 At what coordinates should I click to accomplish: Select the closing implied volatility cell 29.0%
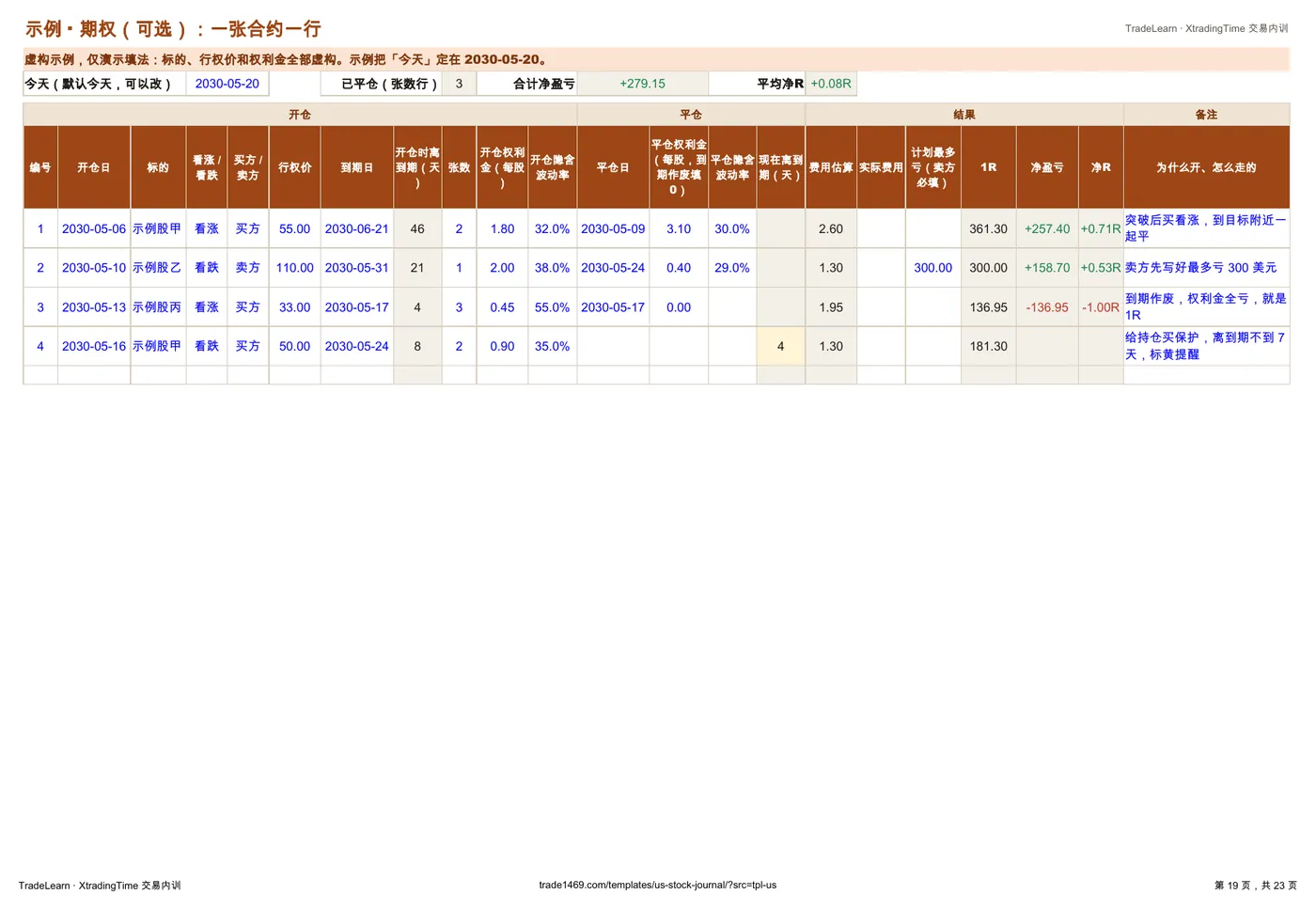[x=732, y=268]
